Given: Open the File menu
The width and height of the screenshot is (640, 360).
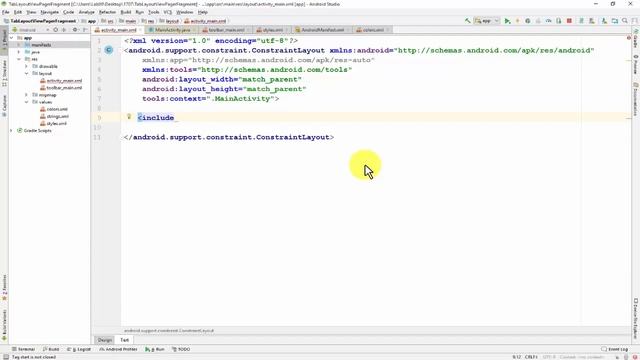Looking at the screenshot, I should point(6,12).
